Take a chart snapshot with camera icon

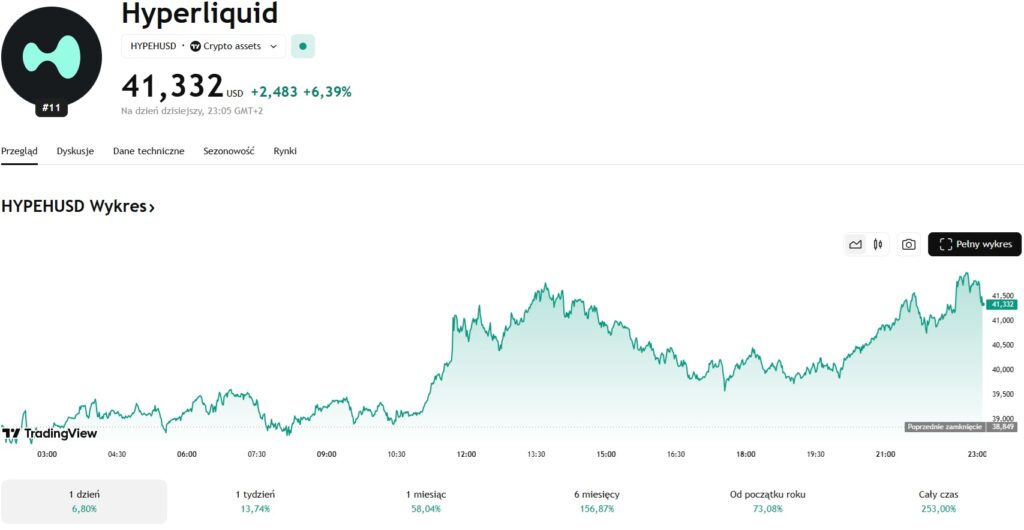click(908, 244)
